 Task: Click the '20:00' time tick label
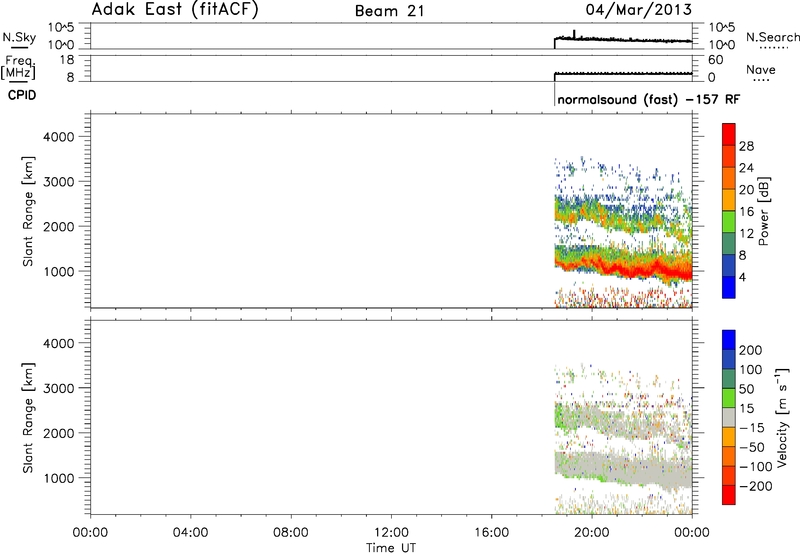592,533
